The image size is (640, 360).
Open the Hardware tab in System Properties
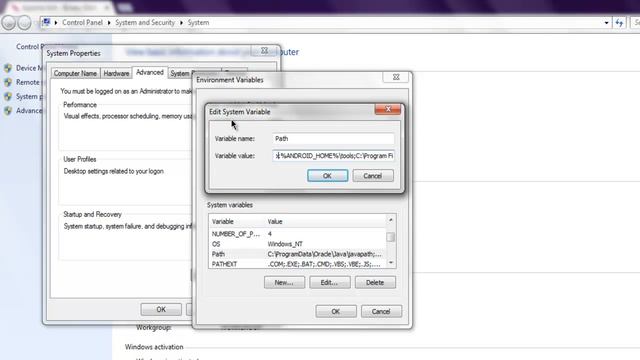(116, 73)
